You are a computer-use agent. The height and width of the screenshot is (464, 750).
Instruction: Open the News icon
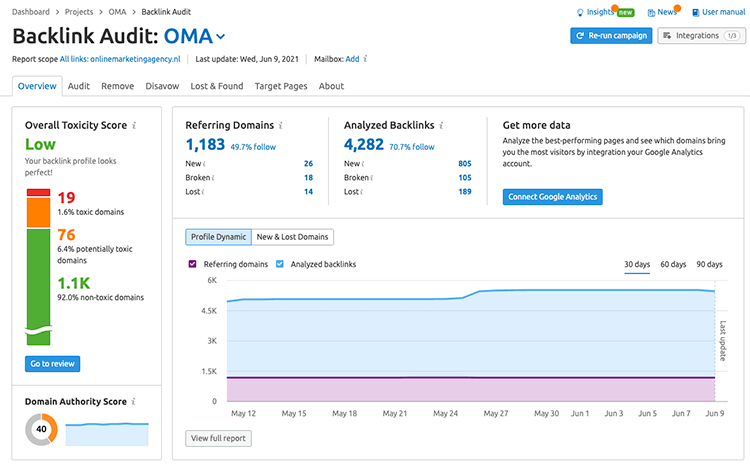pyautogui.click(x=651, y=13)
